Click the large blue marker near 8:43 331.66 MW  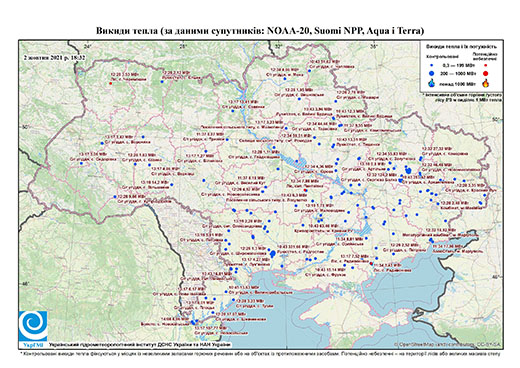[x=273, y=254]
